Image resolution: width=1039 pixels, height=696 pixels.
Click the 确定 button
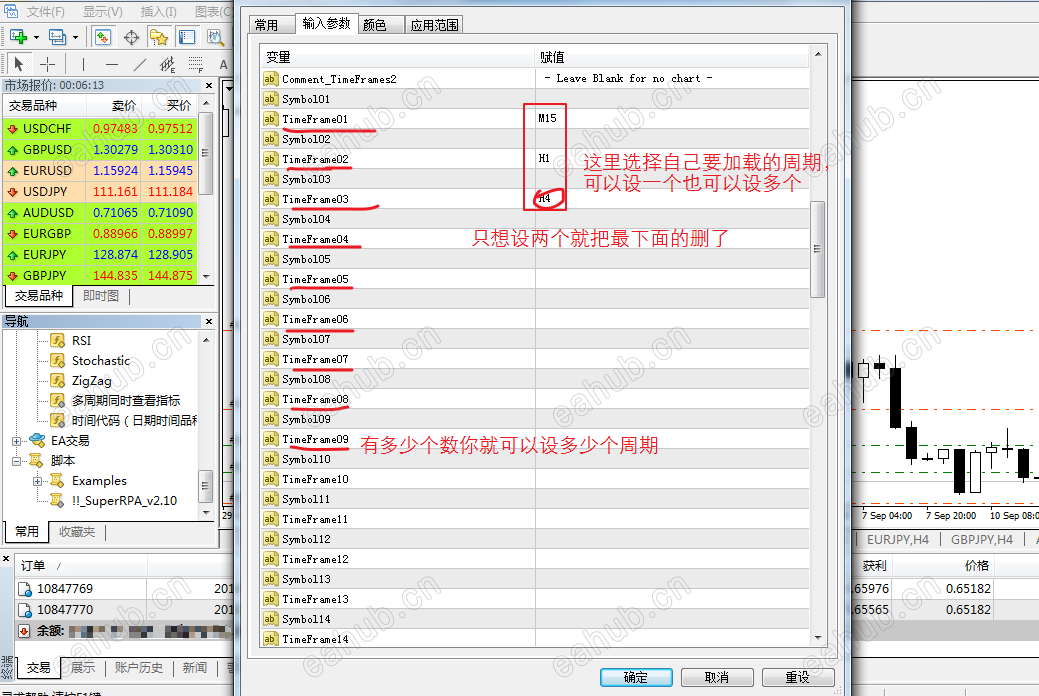[x=636, y=677]
